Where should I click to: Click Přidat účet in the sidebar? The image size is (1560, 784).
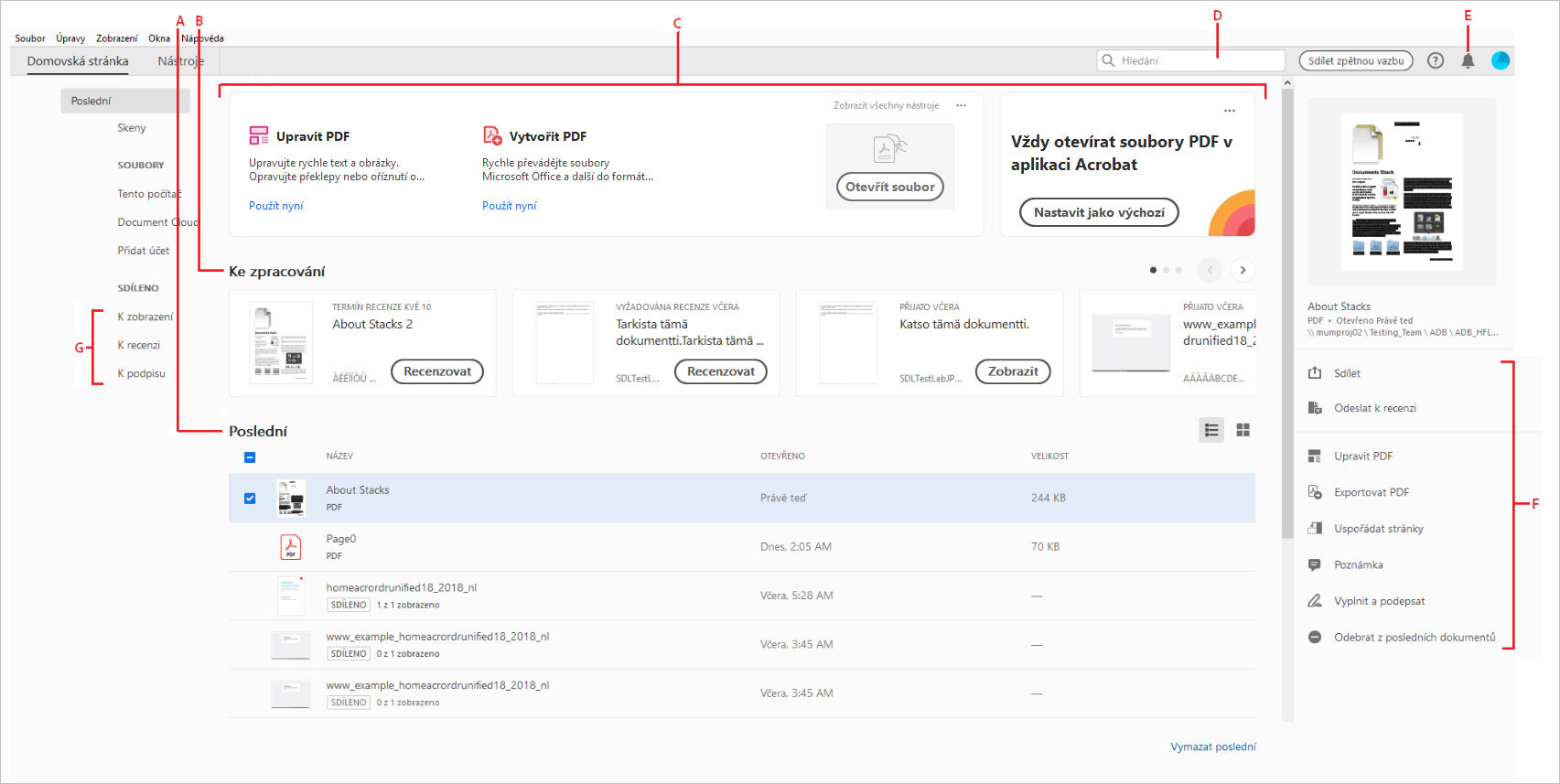tap(144, 251)
